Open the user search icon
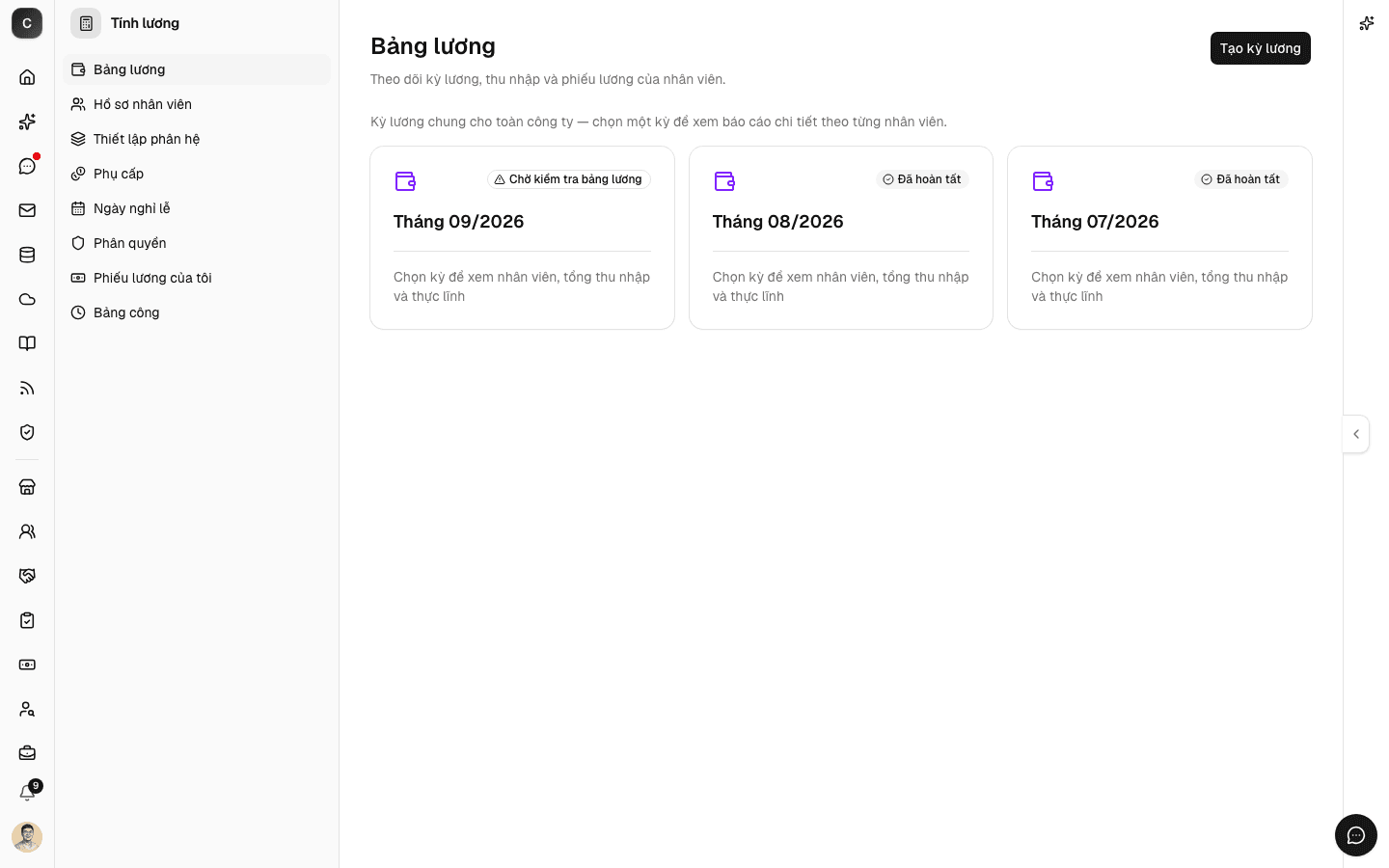Viewport: 1389px width, 868px height. [x=27, y=709]
